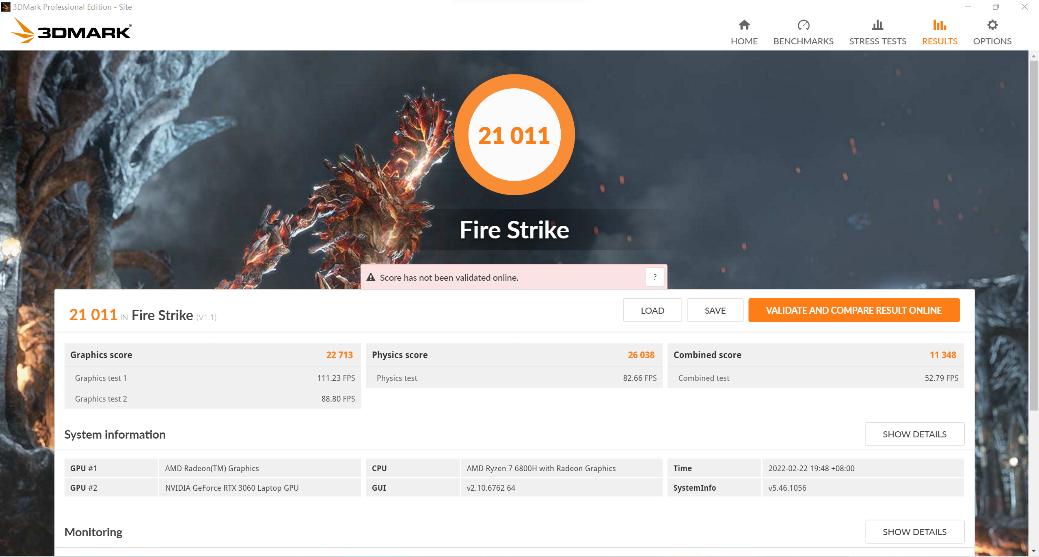The image size is (1039, 557).
Task: Click the 3DMark logo
Action: point(72,30)
